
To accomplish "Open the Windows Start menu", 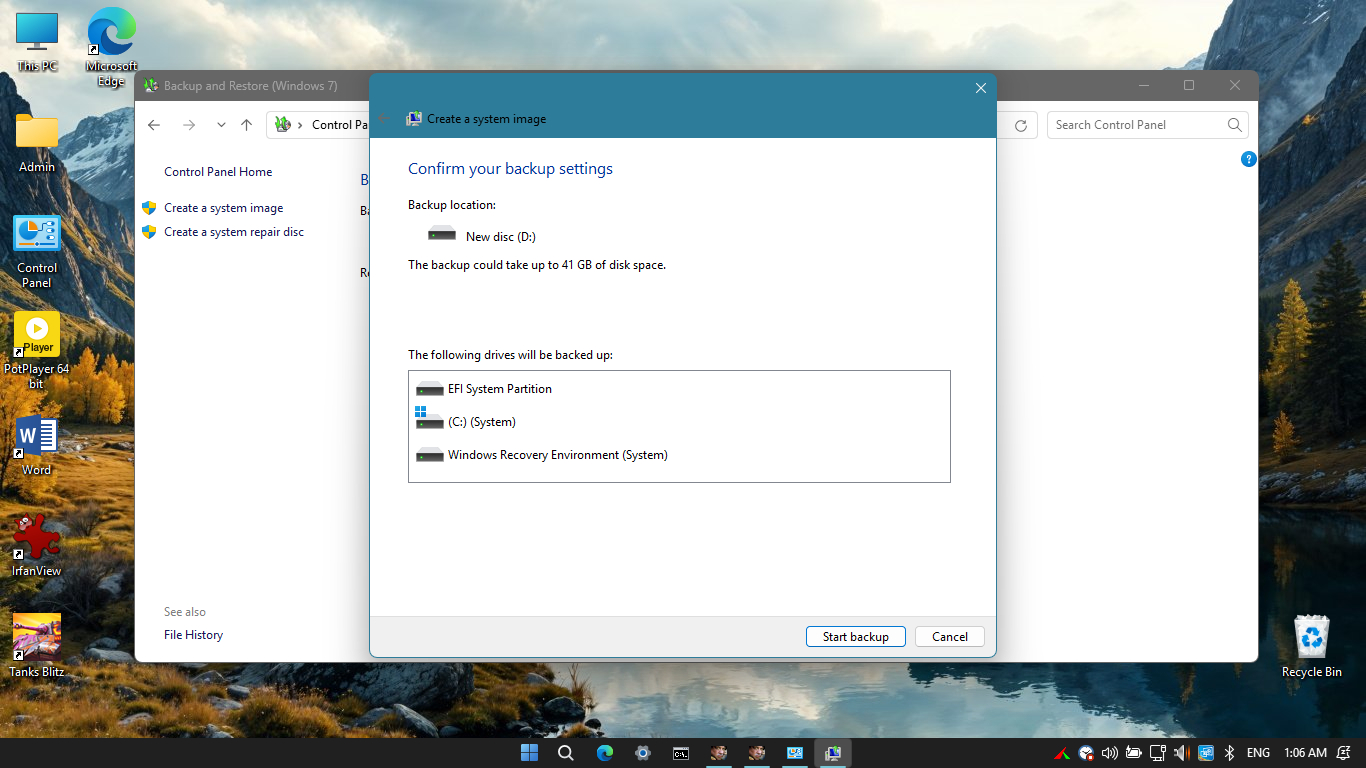I will [x=529, y=753].
